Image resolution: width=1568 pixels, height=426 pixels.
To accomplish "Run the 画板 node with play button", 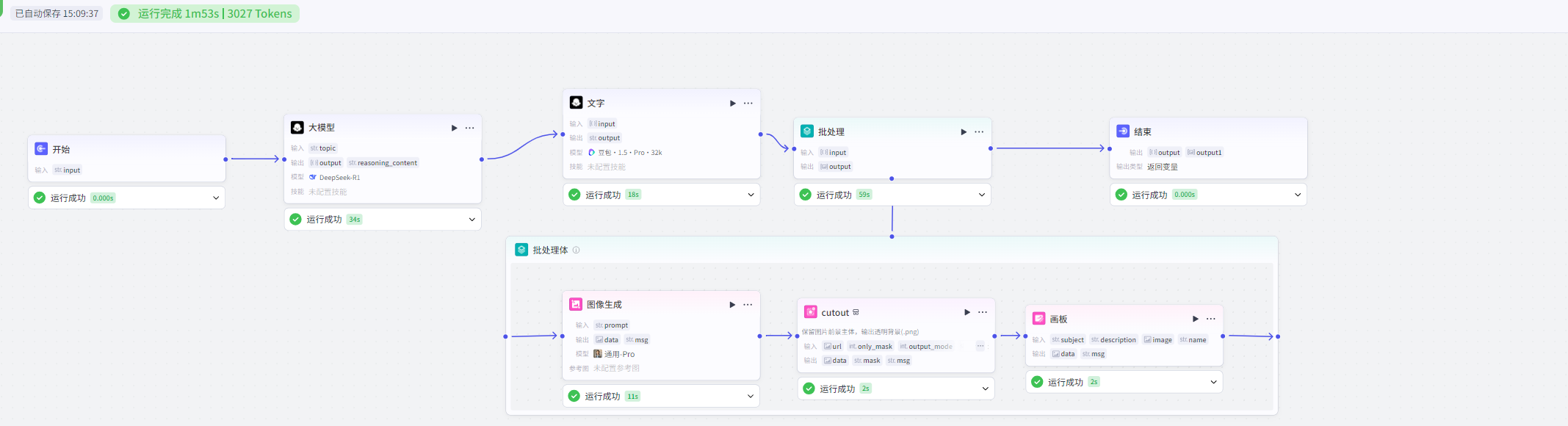I will pos(1196,319).
